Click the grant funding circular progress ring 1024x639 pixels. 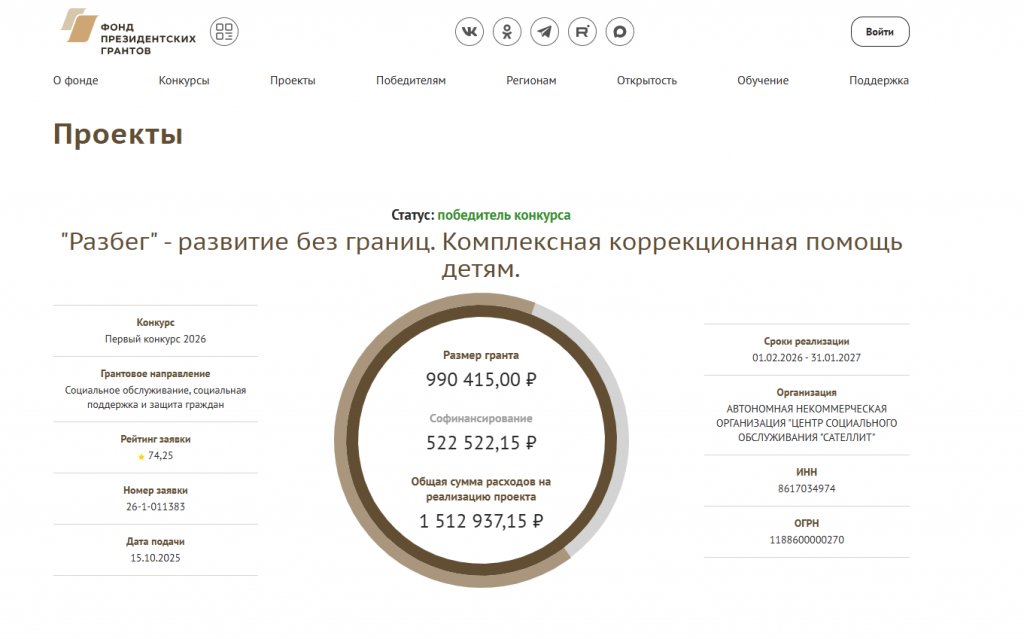click(x=343, y=440)
